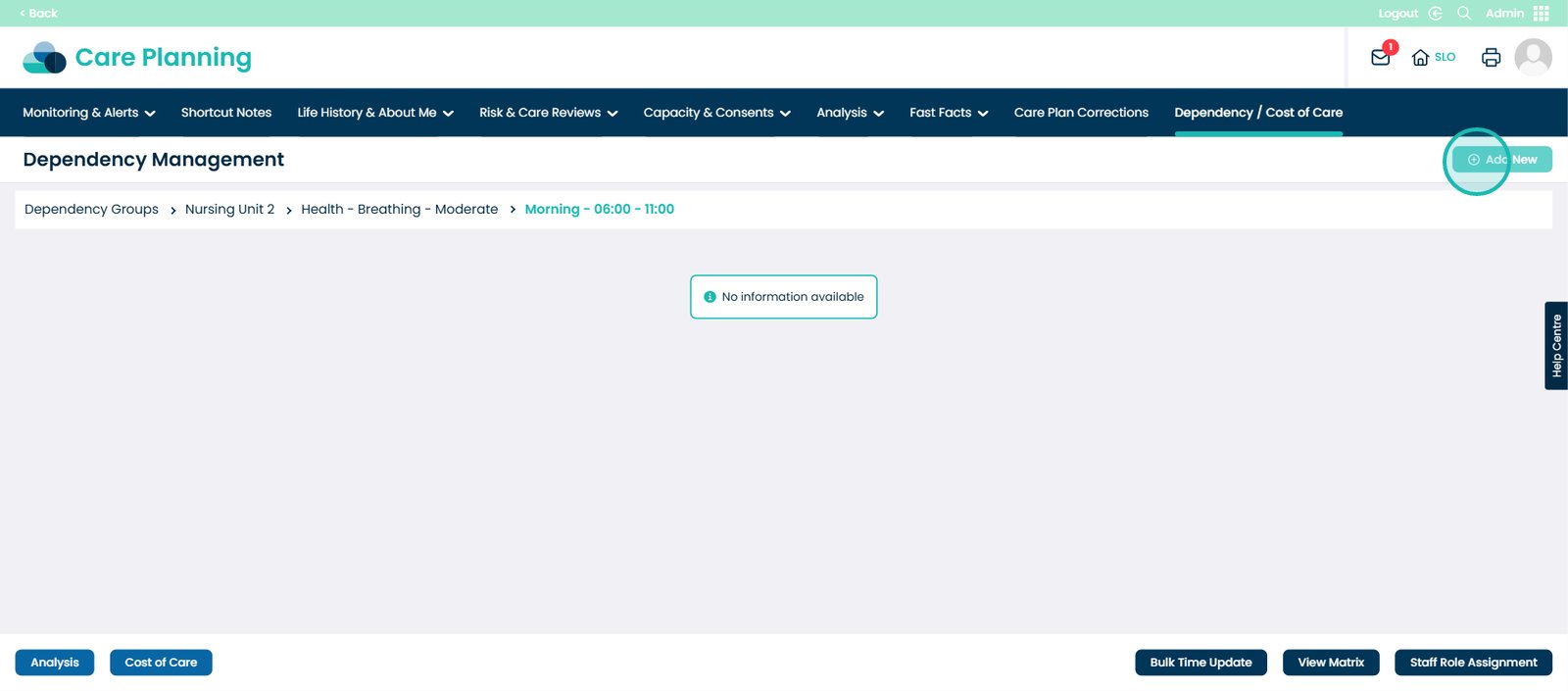Click the search magnifier icon

(1464, 13)
